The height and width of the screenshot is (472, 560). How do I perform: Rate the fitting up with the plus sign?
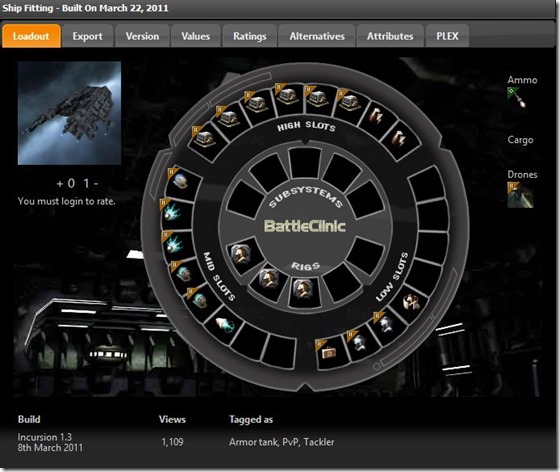coord(59,184)
